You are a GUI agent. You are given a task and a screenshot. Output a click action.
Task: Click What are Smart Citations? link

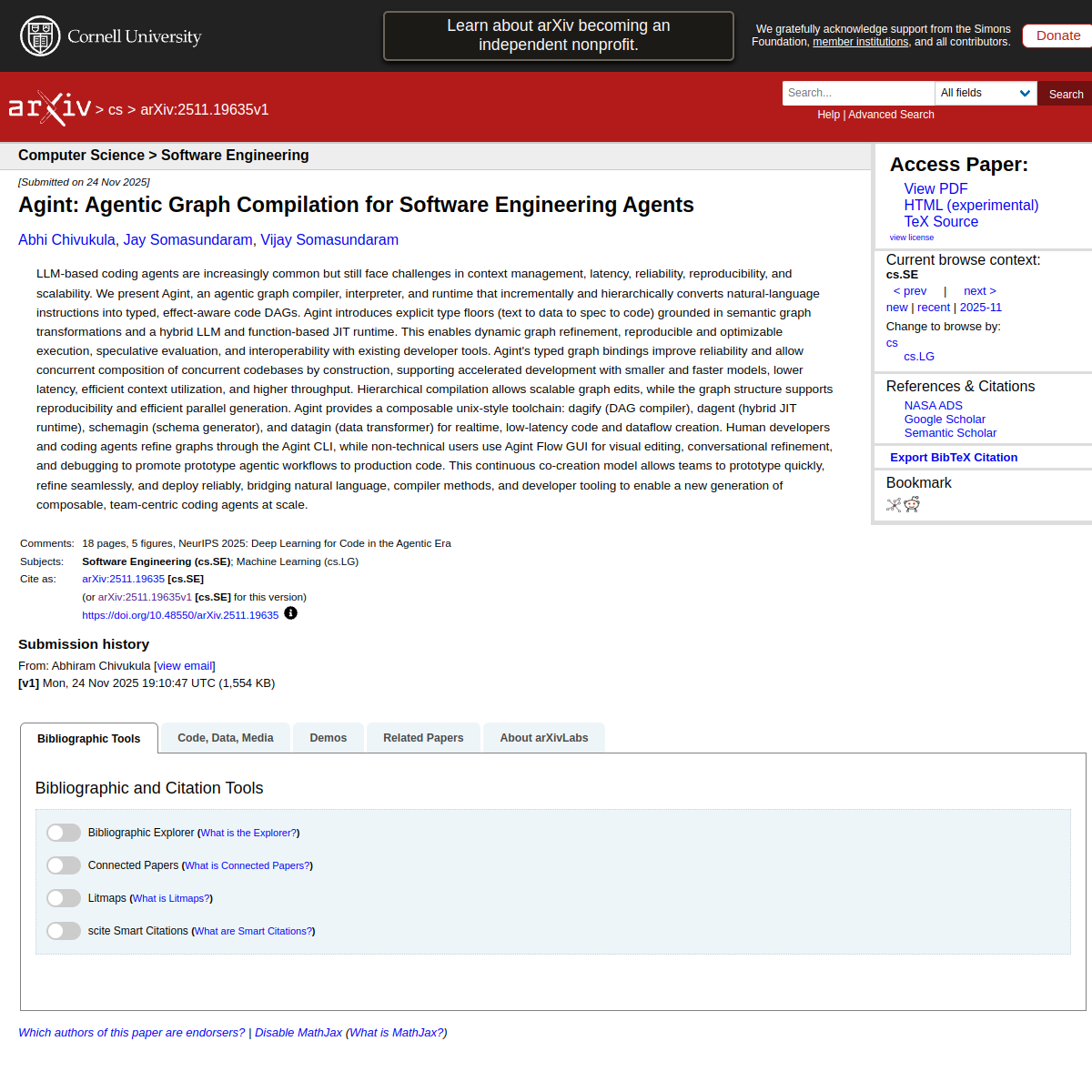pyautogui.click(x=254, y=931)
